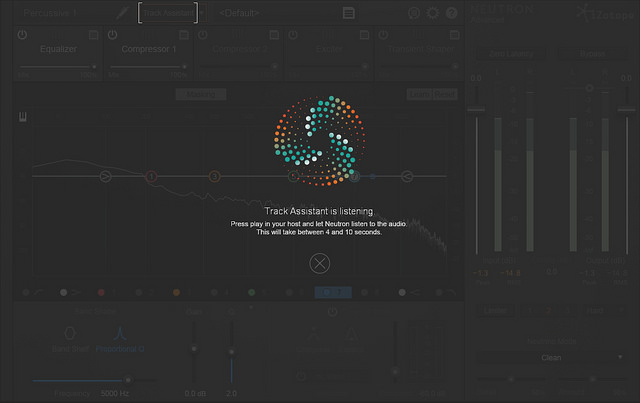The image size is (640, 403).
Task: Adjust the Gain vertical slider
Action: 194,349
